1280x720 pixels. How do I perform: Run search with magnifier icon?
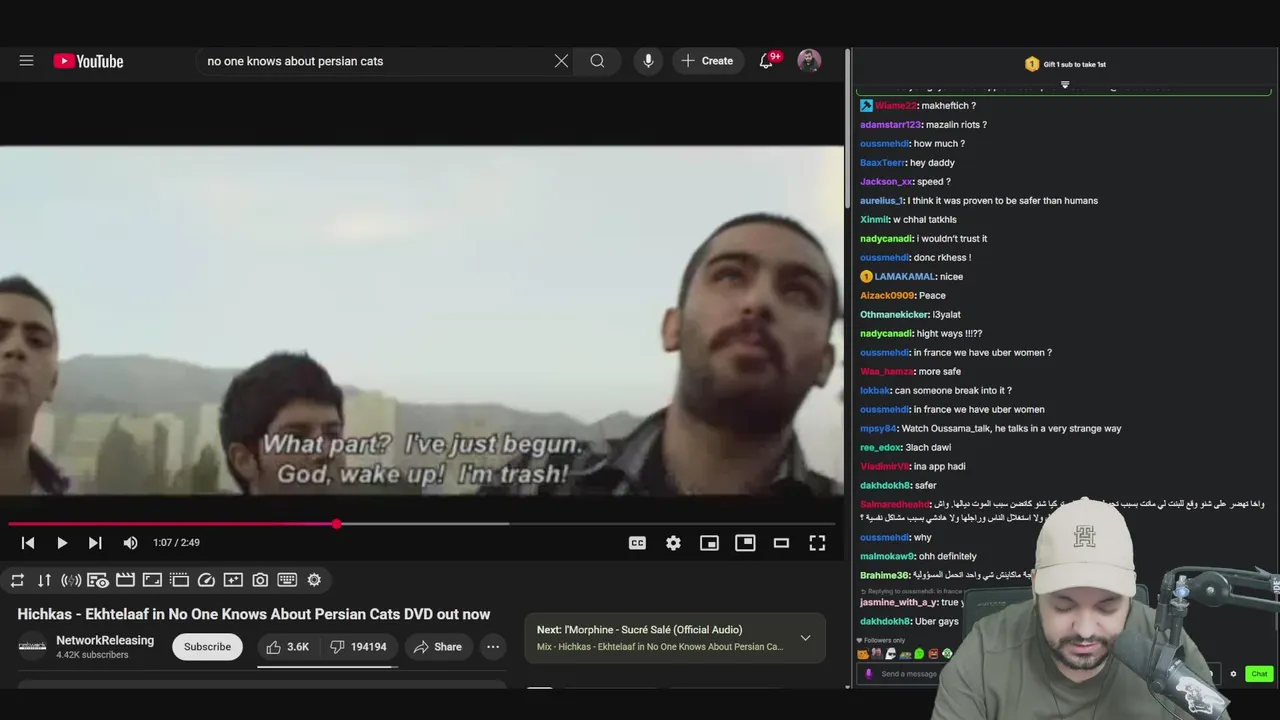coord(597,61)
